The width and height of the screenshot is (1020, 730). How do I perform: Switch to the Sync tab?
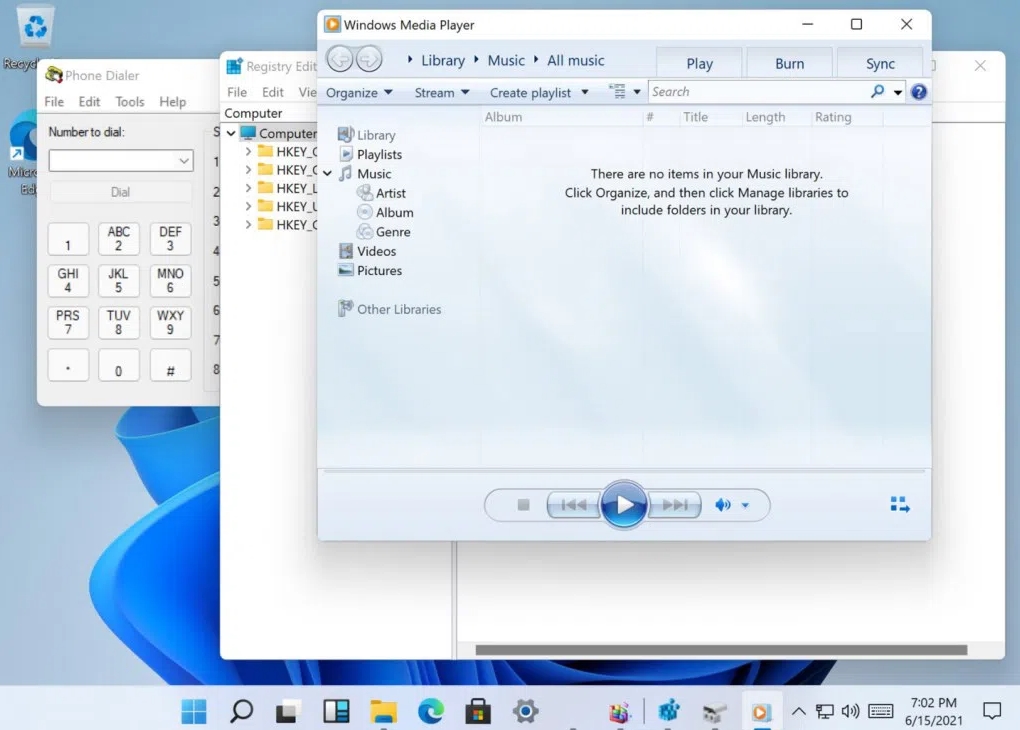click(880, 63)
